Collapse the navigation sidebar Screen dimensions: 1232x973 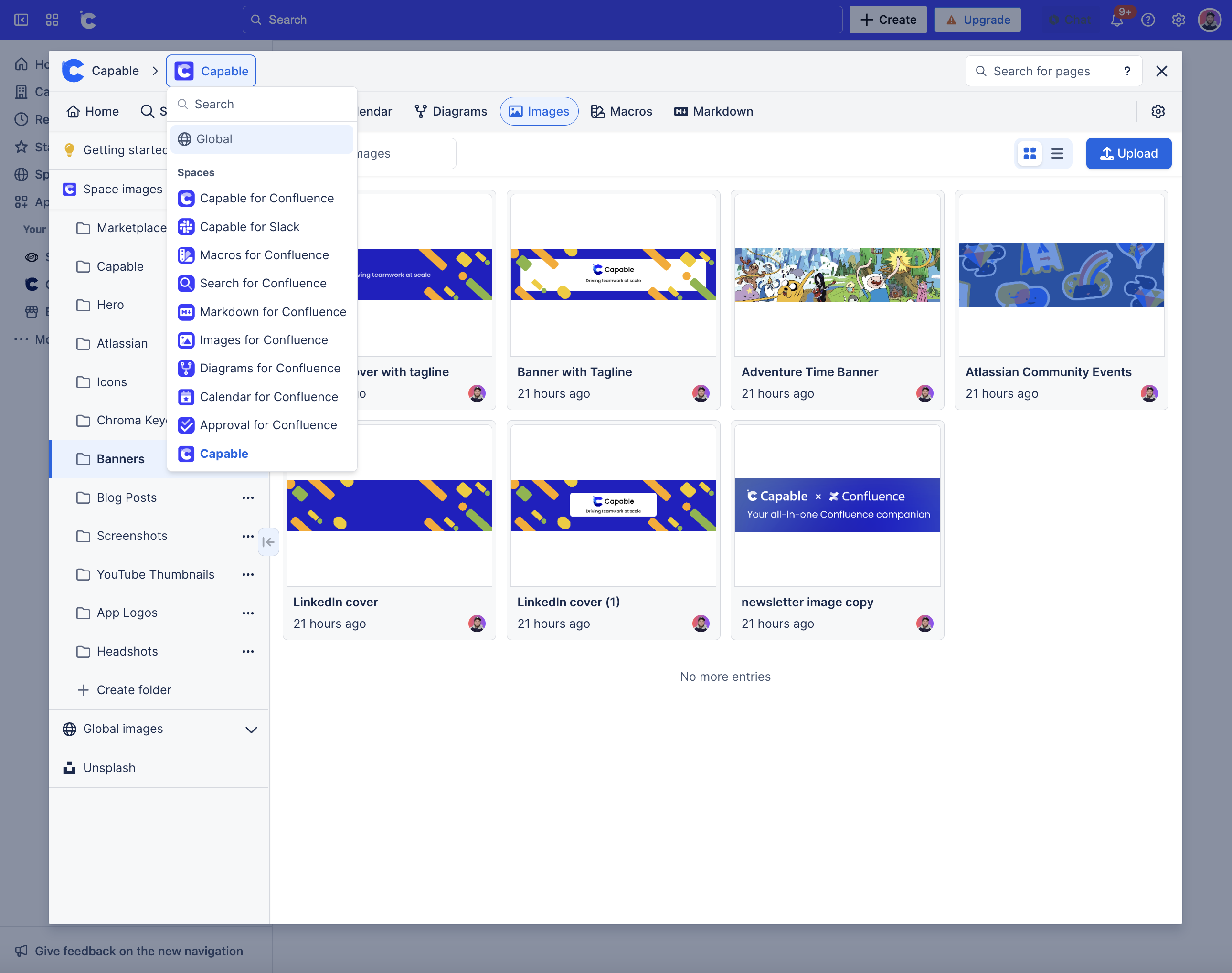(21, 20)
